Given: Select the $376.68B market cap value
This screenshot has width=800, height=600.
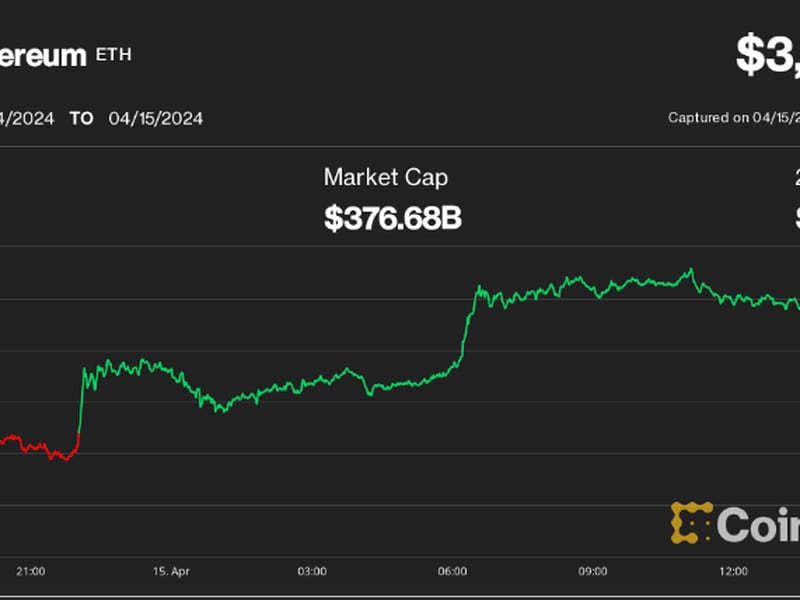Looking at the screenshot, I should [x=392, y=218].
